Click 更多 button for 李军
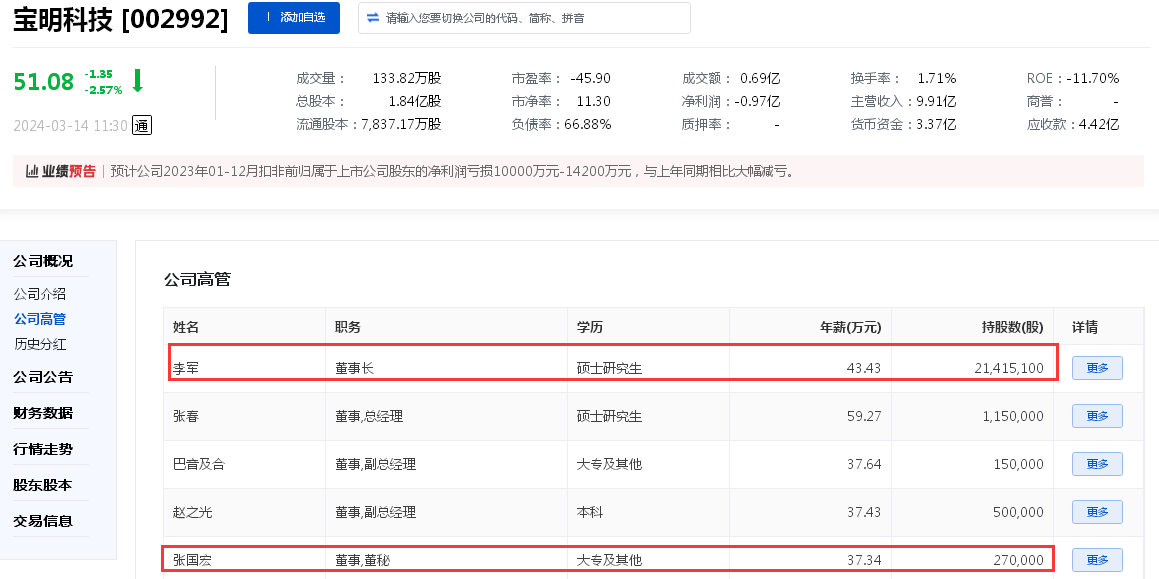This screenshot has width=1159, height=579. (x=1097, y=368)
